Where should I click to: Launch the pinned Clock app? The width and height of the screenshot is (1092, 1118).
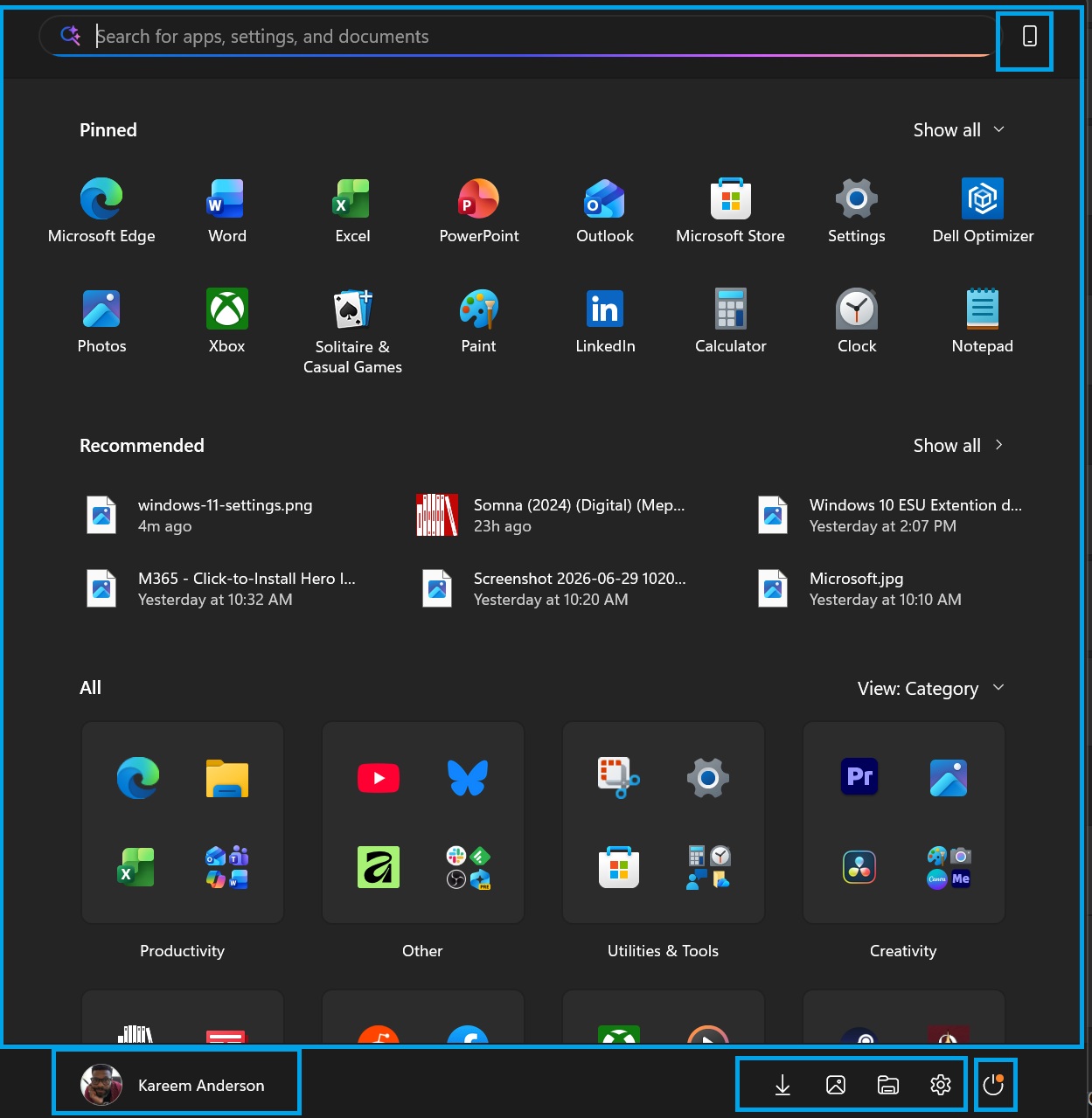(x=857, y=321)
